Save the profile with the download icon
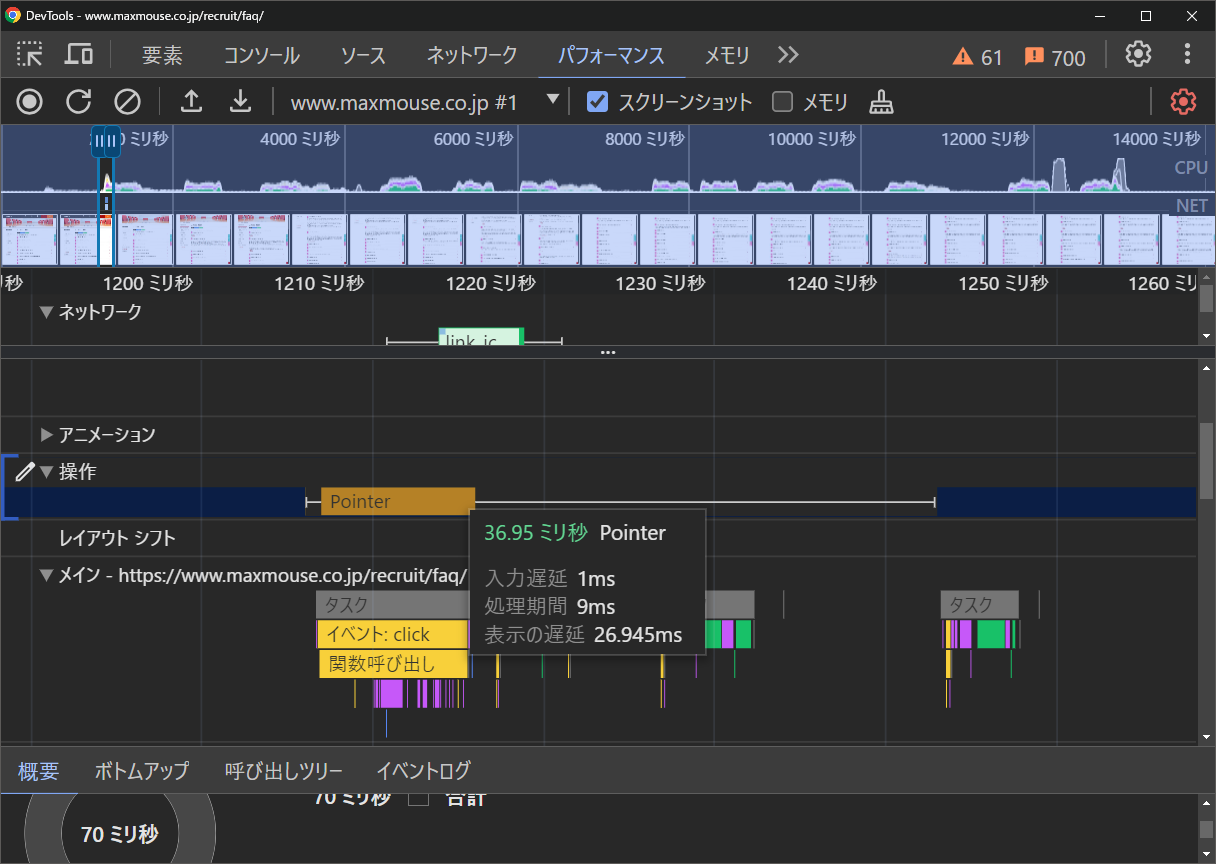The image size is (1216, 864). [x=240, y=101]
